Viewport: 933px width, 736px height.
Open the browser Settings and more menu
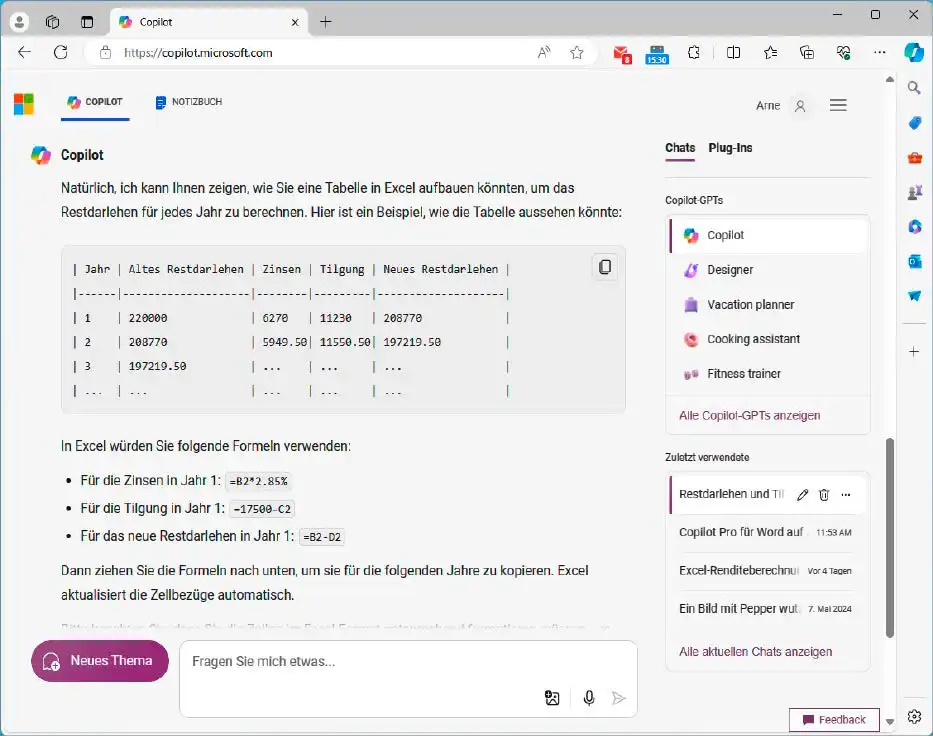tap(879, 52)
